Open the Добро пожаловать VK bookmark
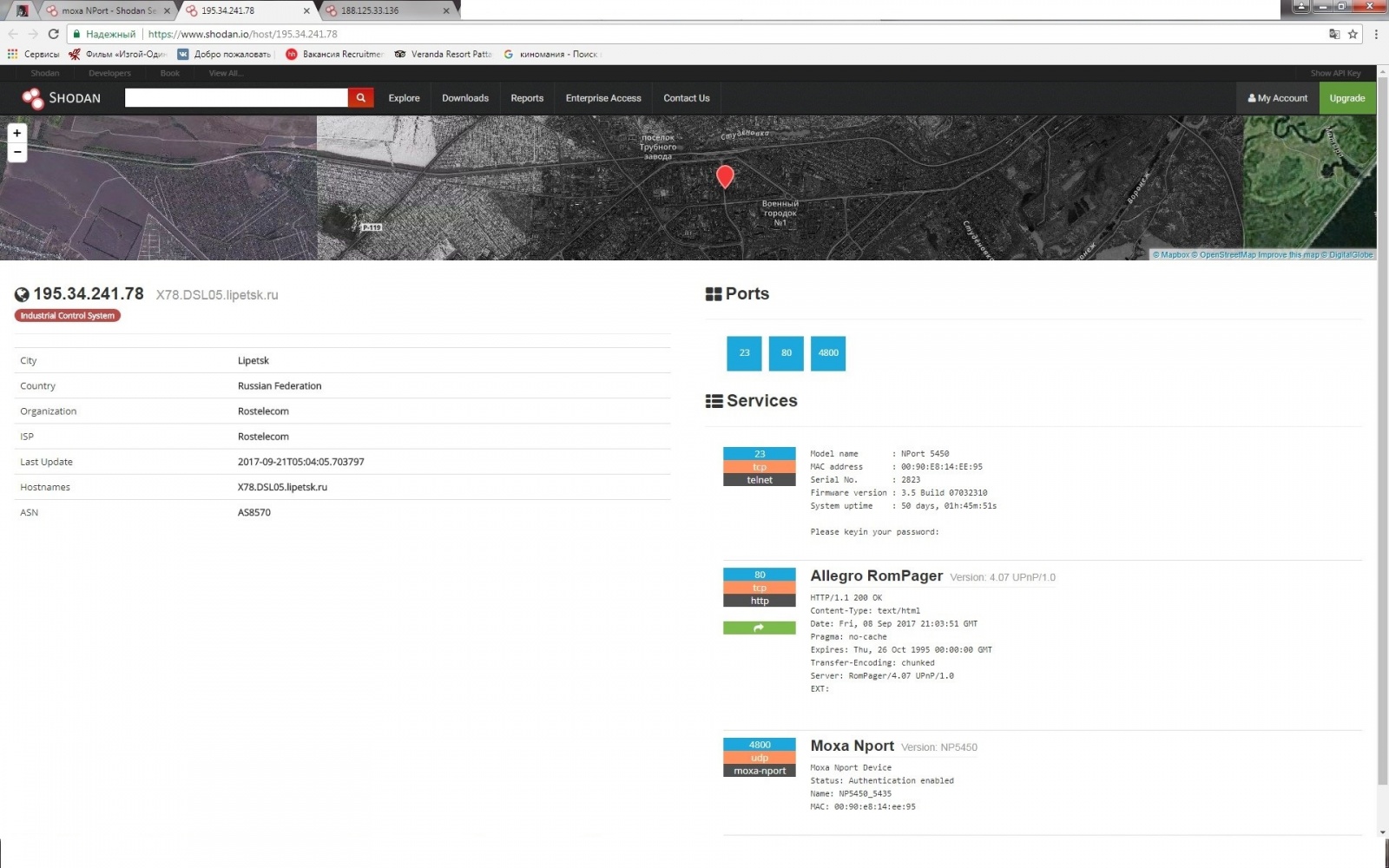This screenshot has width=1389, height=868. tap(225, 54)
